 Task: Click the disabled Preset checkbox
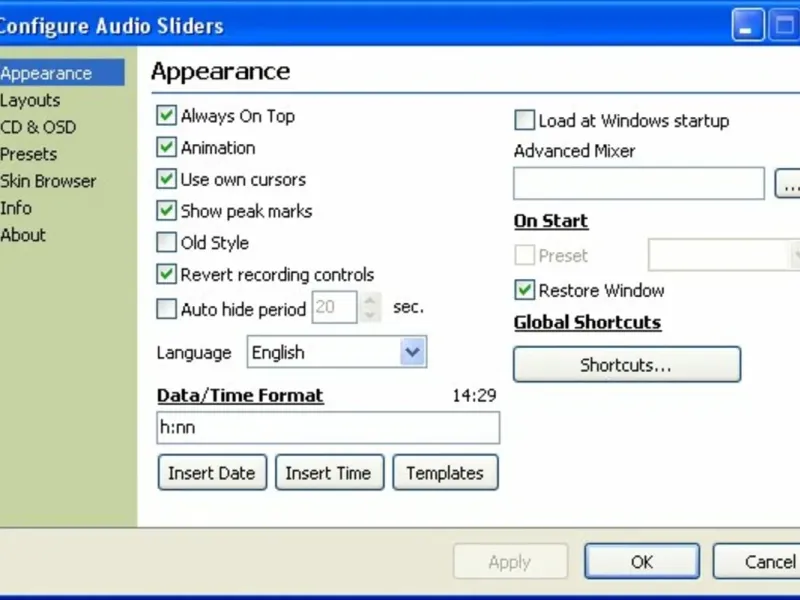(x=524, y=255)
